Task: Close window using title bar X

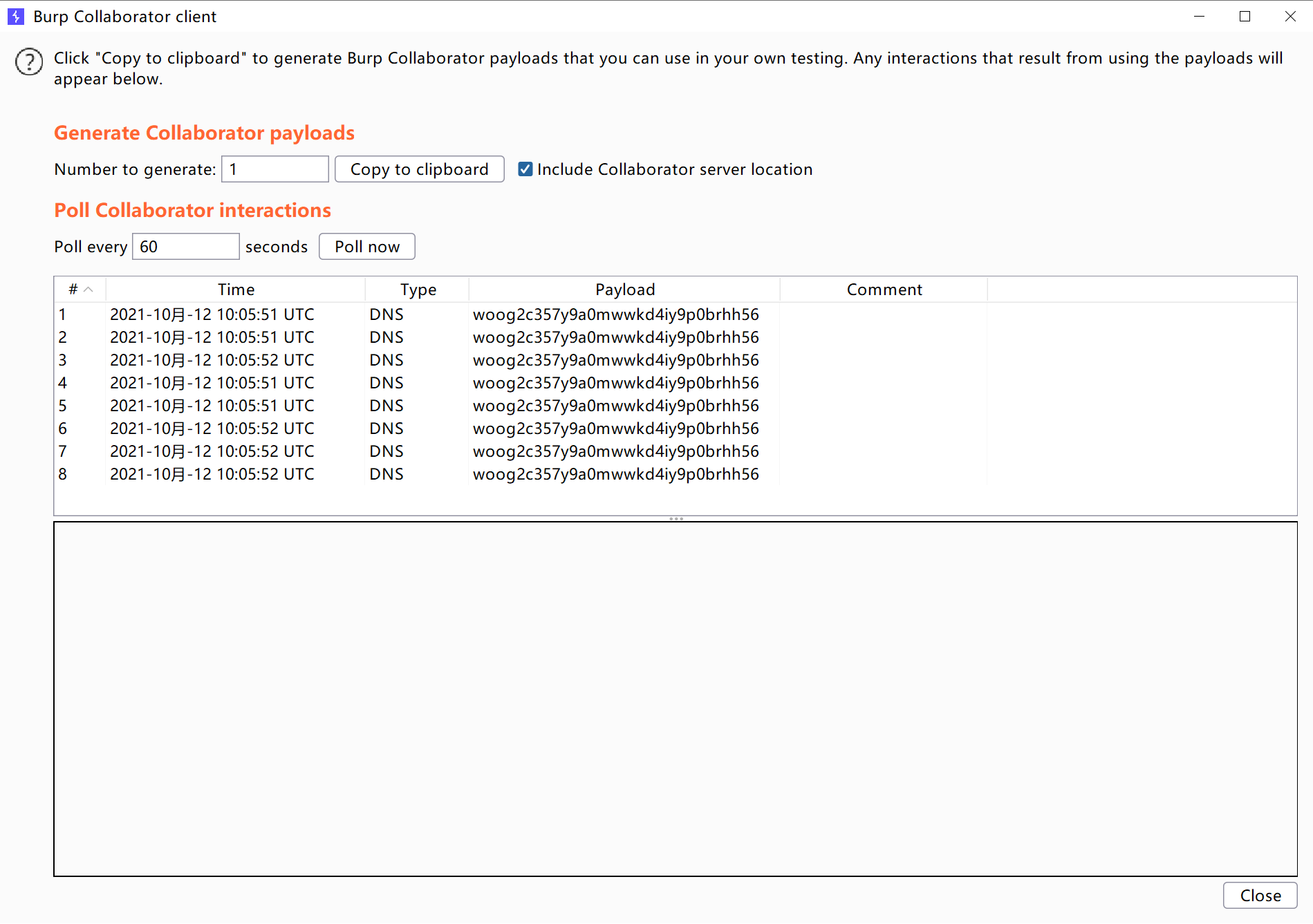Action: coord(1290,17)
